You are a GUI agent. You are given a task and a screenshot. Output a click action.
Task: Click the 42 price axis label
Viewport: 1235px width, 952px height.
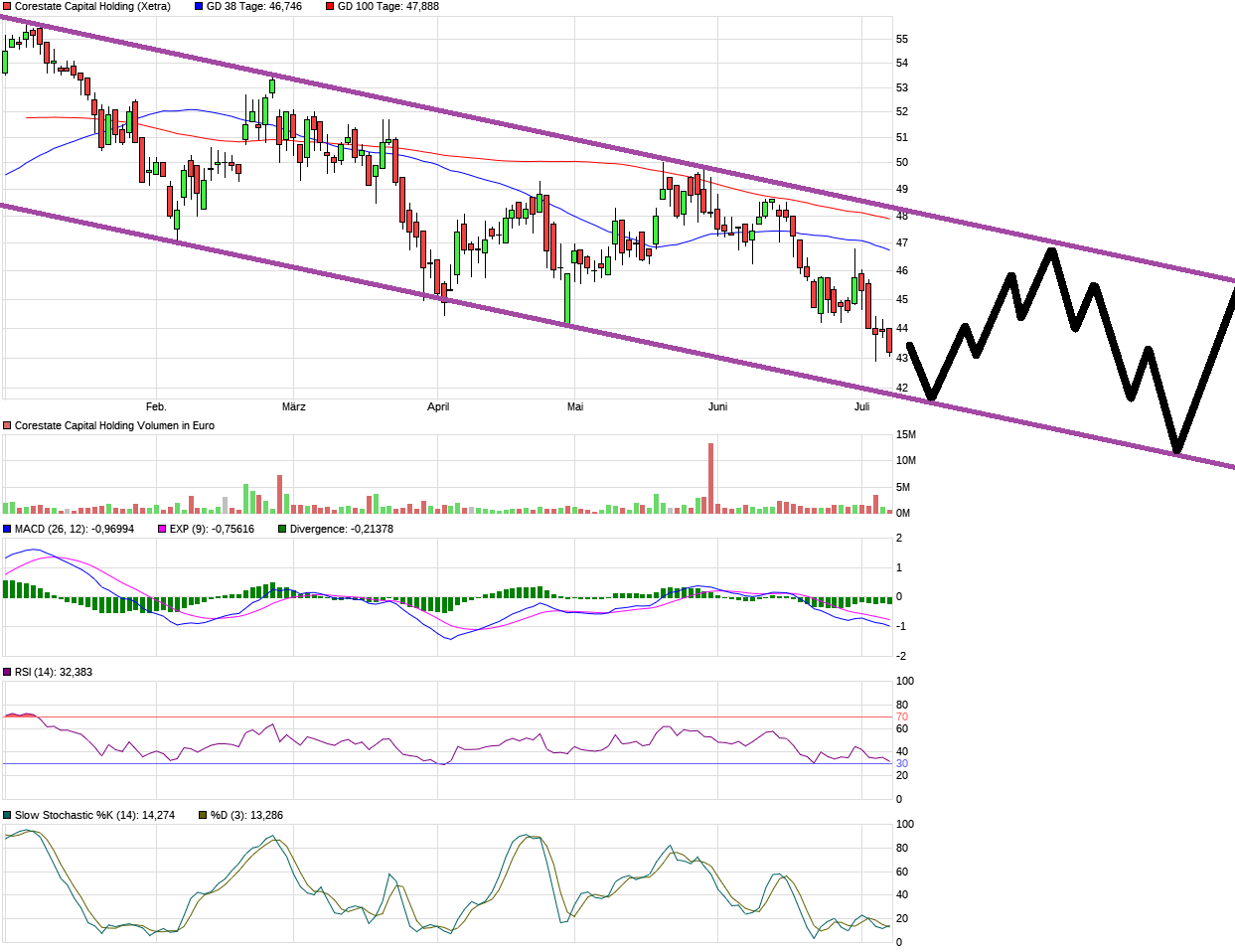[x=902, y=388]
